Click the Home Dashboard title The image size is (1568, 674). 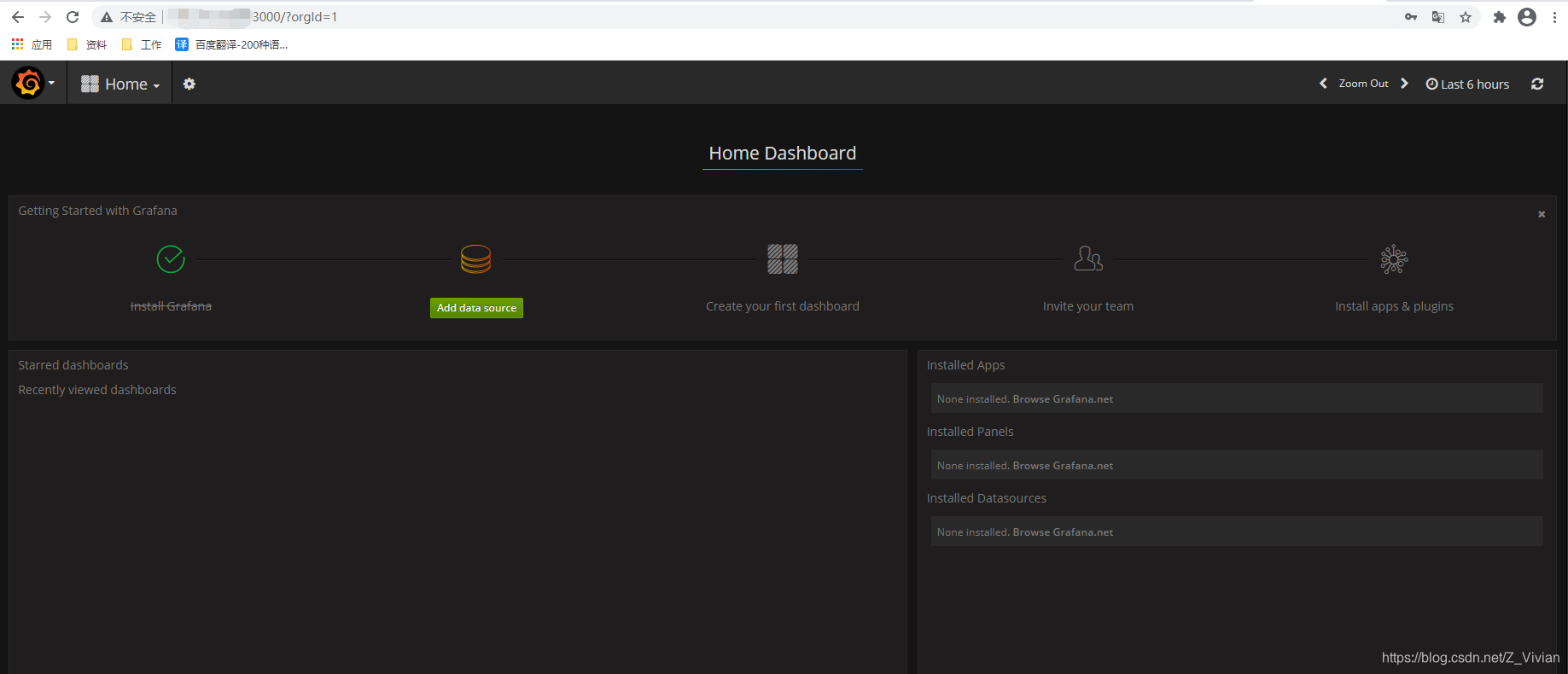pos(782,154)
